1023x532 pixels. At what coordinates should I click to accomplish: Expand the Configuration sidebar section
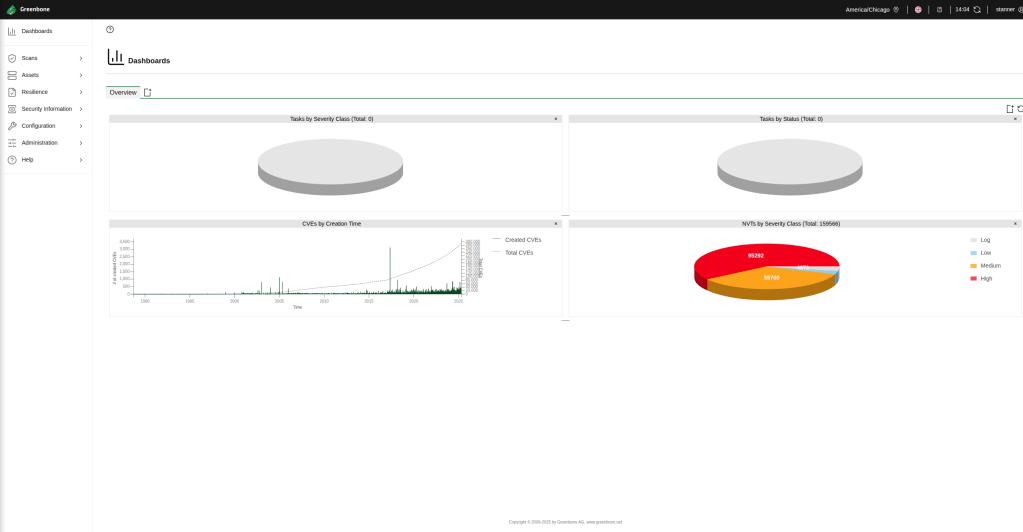coord(45,126)
